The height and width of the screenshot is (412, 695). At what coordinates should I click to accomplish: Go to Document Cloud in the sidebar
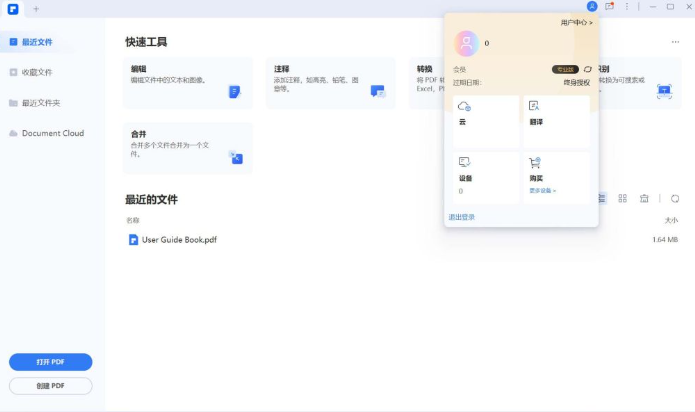coord(52,133)
